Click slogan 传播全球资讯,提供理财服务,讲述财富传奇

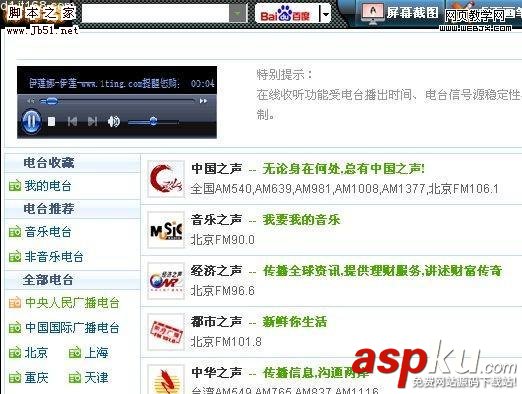[382, 271]
